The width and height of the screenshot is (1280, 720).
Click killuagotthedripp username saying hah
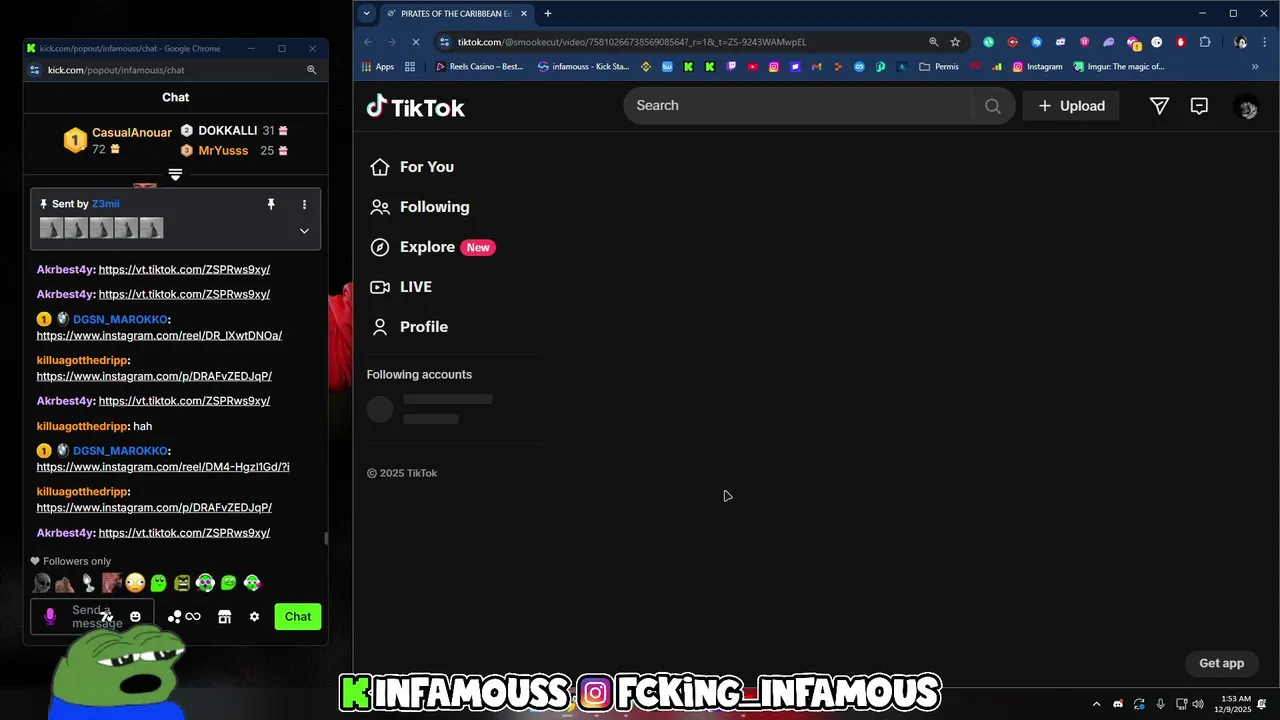83,426
